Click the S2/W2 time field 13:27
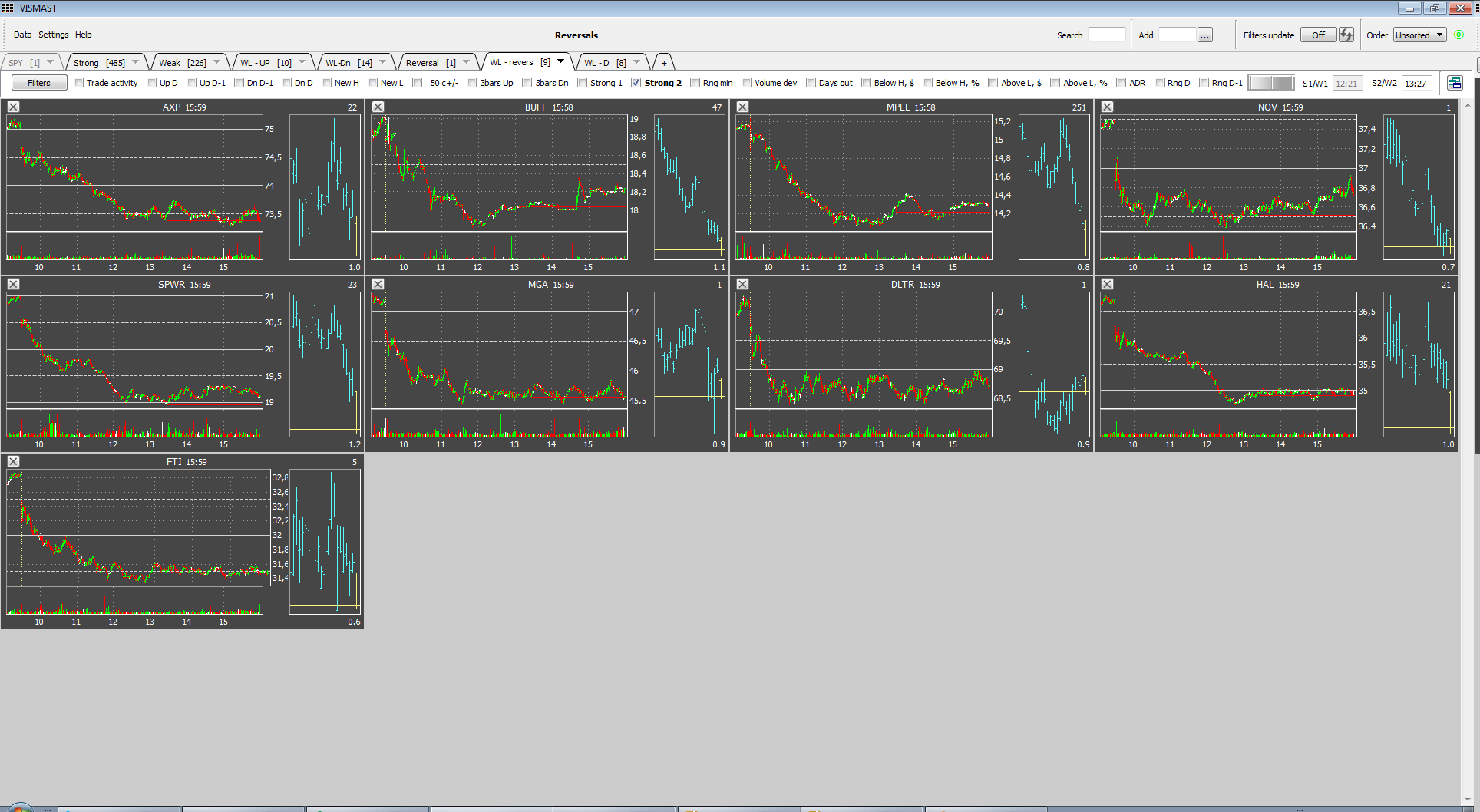 pyautogui.click(x=1416, y=83)
